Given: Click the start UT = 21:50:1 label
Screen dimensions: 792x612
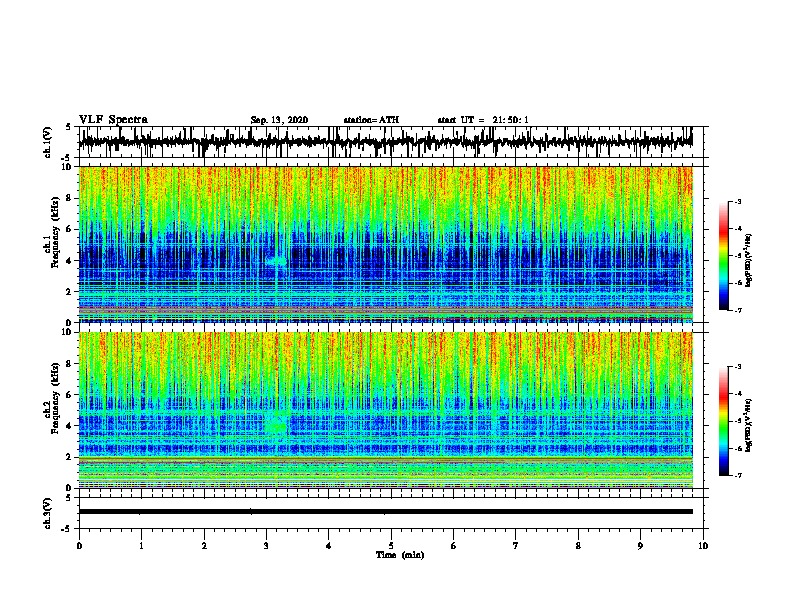Looking at the screenshot, I should (483, 120).
